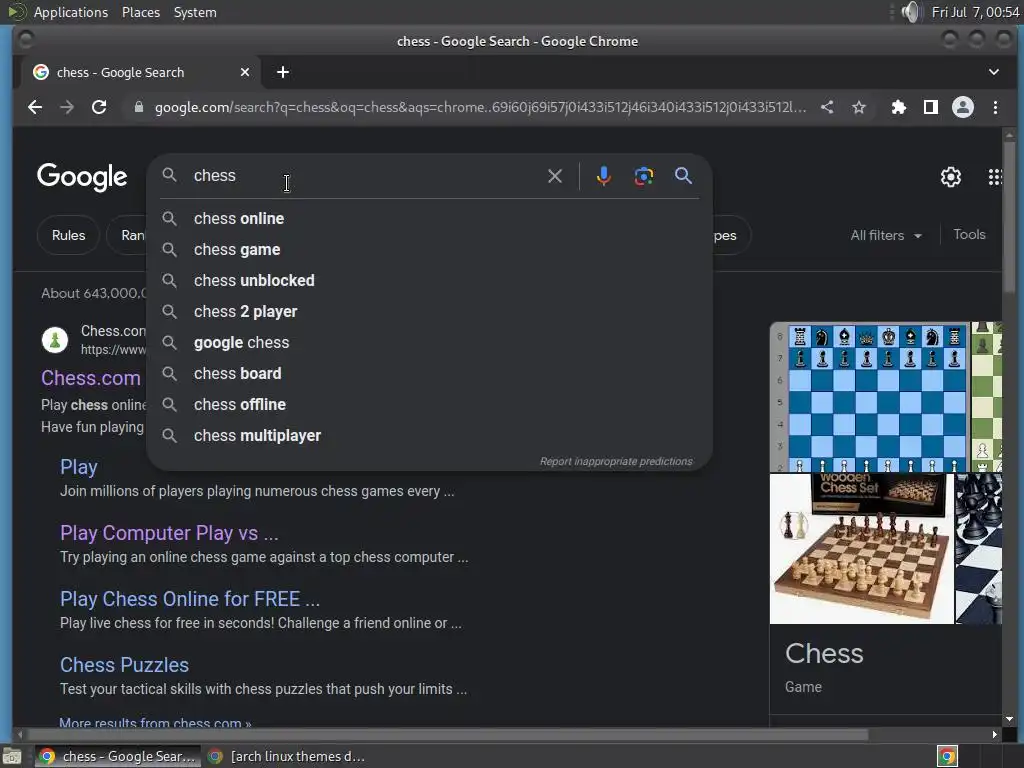Screen dimensions: 1024x768
Task: Select the Rules filter chip
Action: coord(69,235)
